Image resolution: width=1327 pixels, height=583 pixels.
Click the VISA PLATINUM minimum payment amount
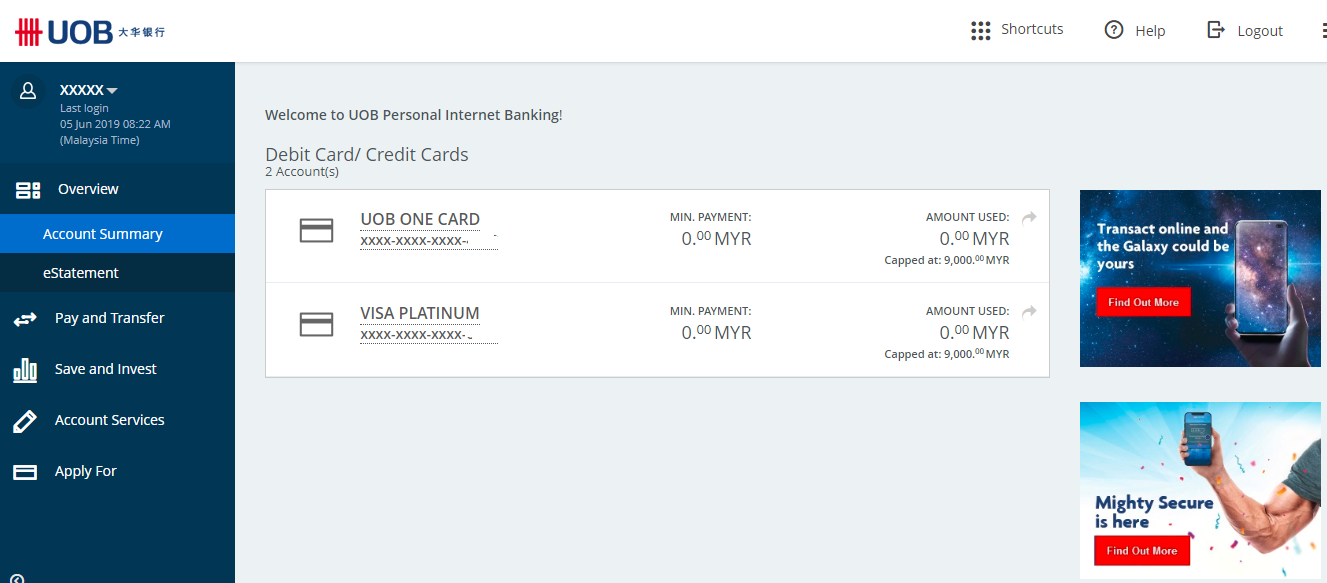tap(716, 333)
